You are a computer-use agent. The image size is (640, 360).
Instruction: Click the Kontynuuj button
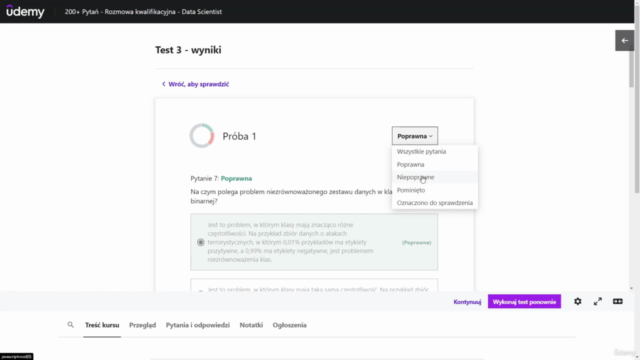pos(467,302)
